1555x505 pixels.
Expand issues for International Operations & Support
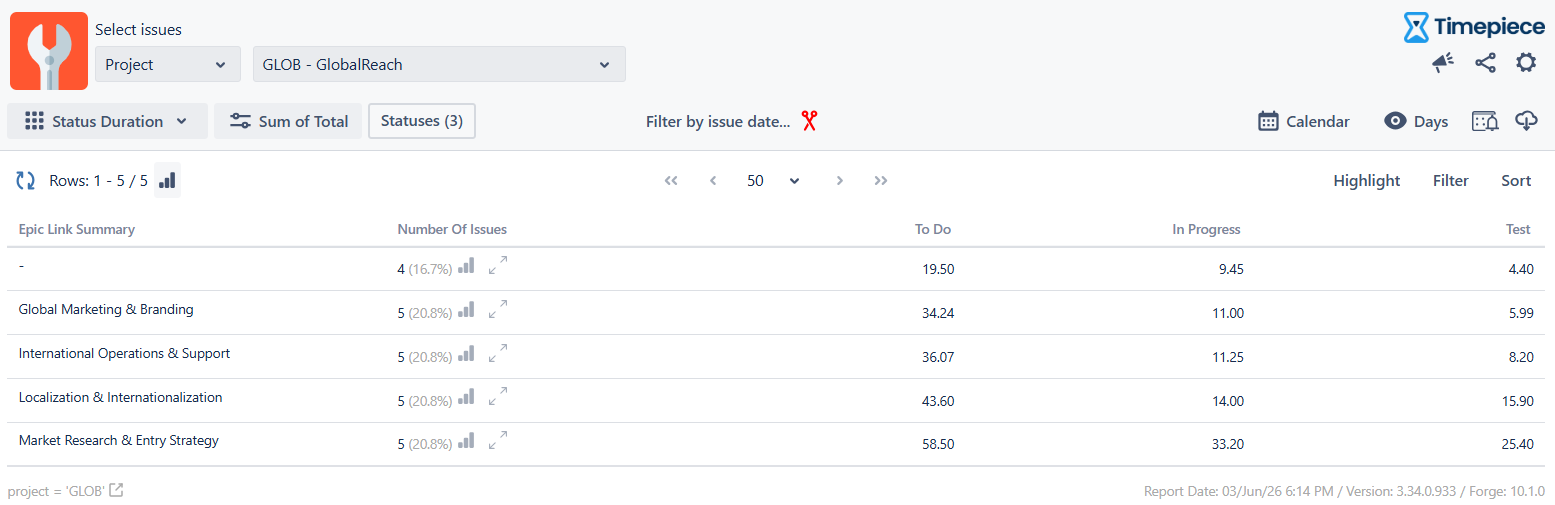[498, 354]
